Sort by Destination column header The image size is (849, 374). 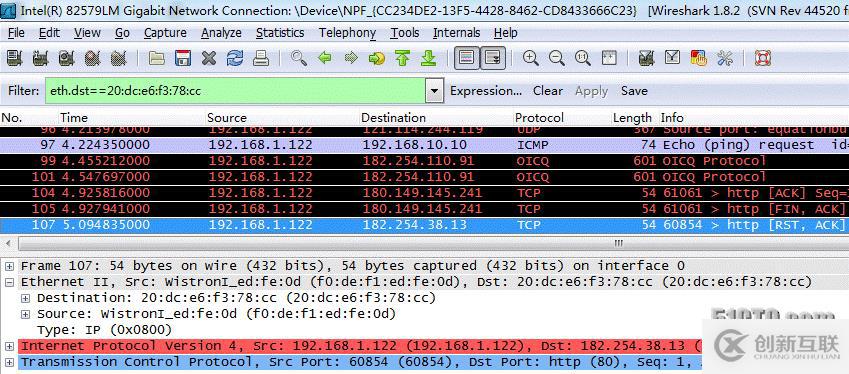coord(435,117)
